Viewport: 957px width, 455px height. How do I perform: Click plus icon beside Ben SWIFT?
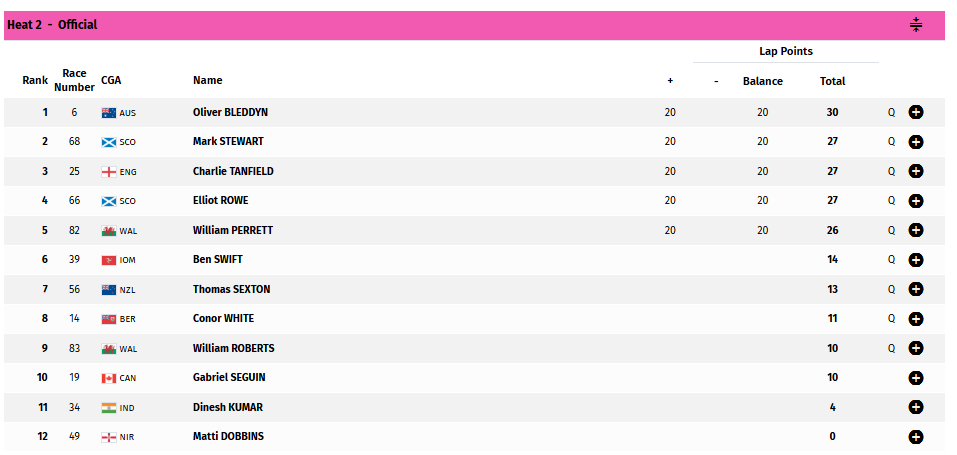[x=915, y=260]
